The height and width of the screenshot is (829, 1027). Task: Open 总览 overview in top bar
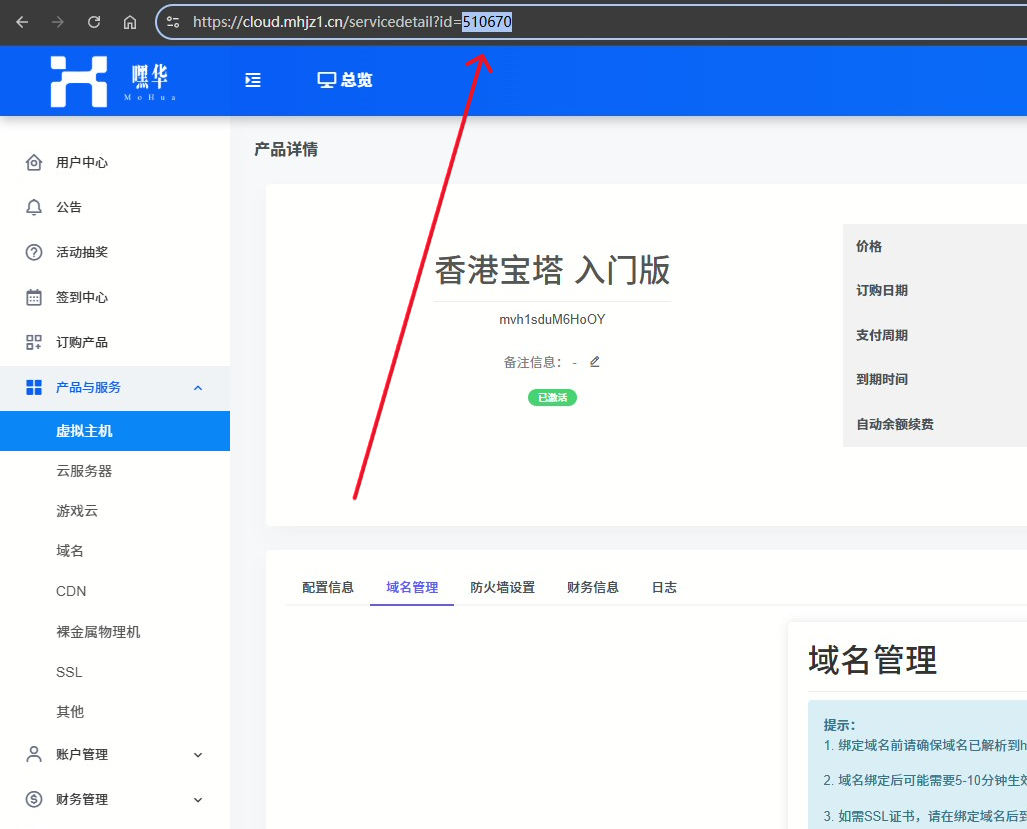345,80
